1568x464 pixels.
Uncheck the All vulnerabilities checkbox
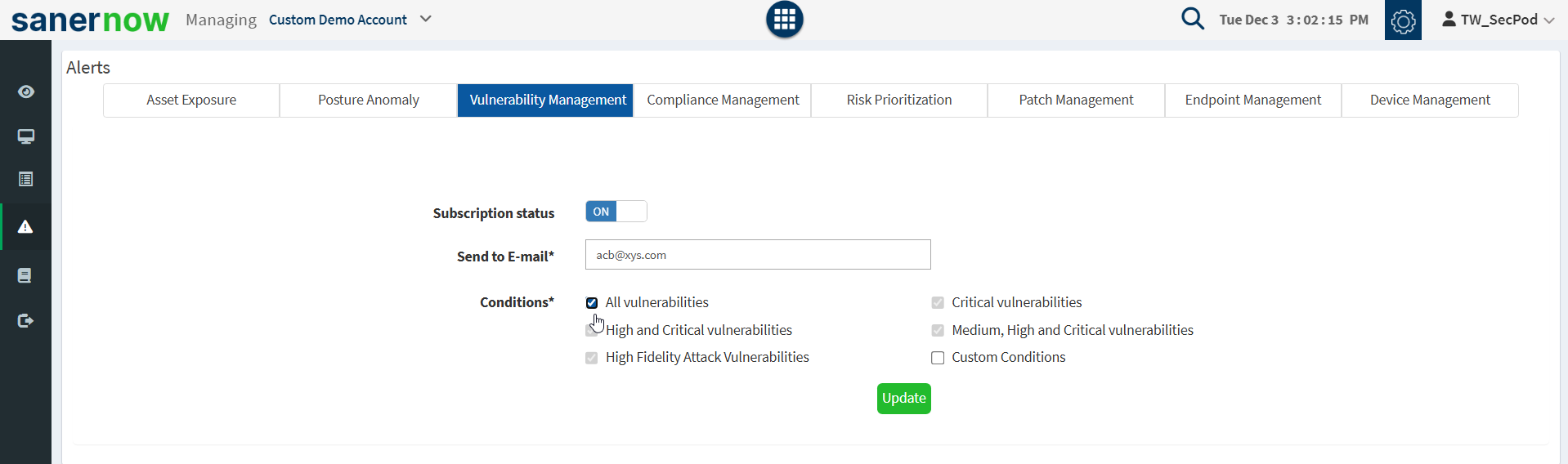click(592, 303)
